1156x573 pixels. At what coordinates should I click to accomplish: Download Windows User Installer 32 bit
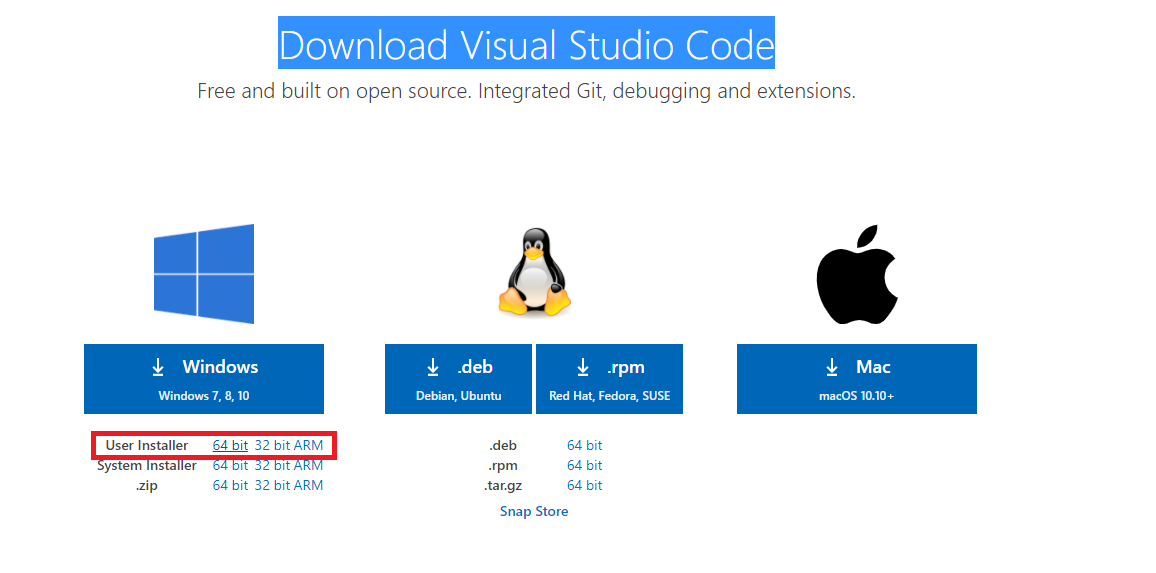tap(272, 445)
